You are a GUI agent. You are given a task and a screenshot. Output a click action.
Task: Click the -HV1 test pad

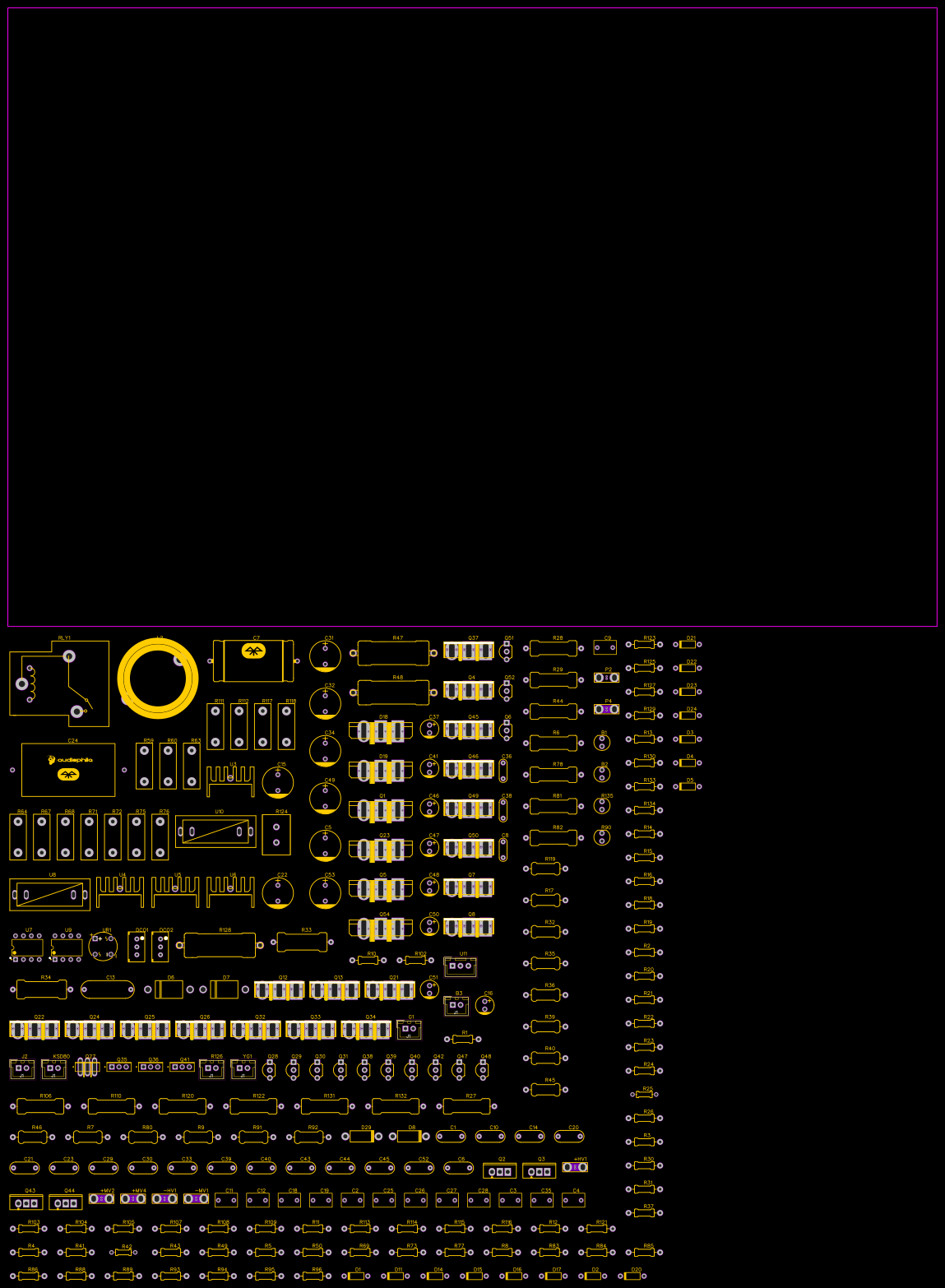(x=164, y=1199)
